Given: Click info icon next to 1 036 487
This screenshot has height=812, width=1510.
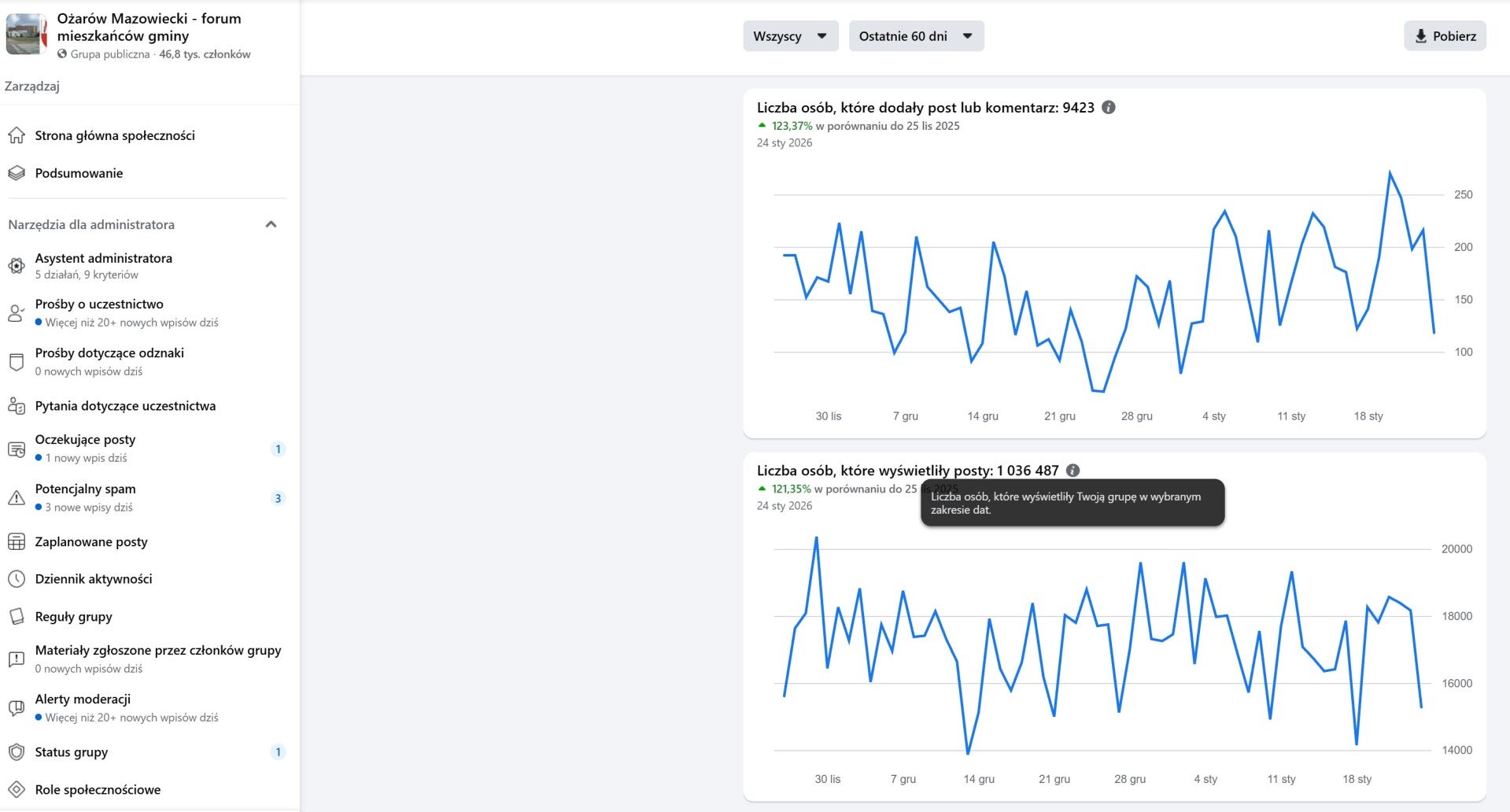Looking at the screenshot, I should click(x=1073, y=471).
